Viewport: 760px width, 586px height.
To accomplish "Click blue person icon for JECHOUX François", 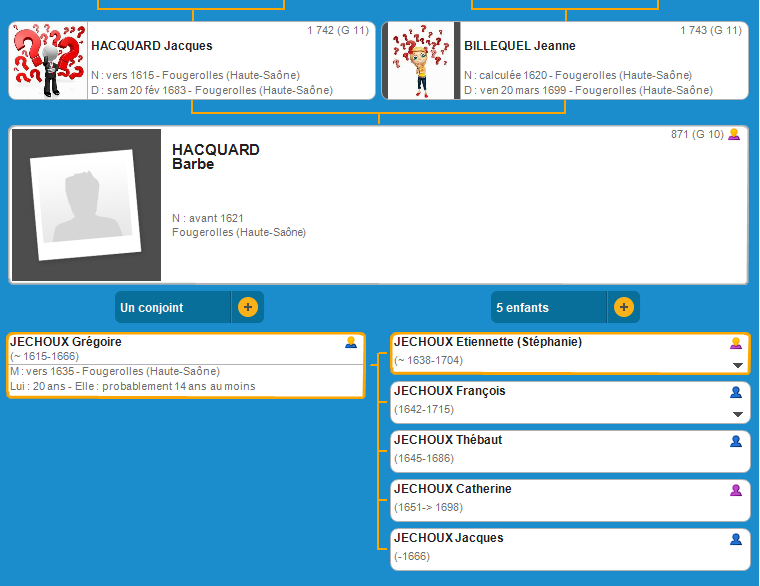I will (736, 392).
